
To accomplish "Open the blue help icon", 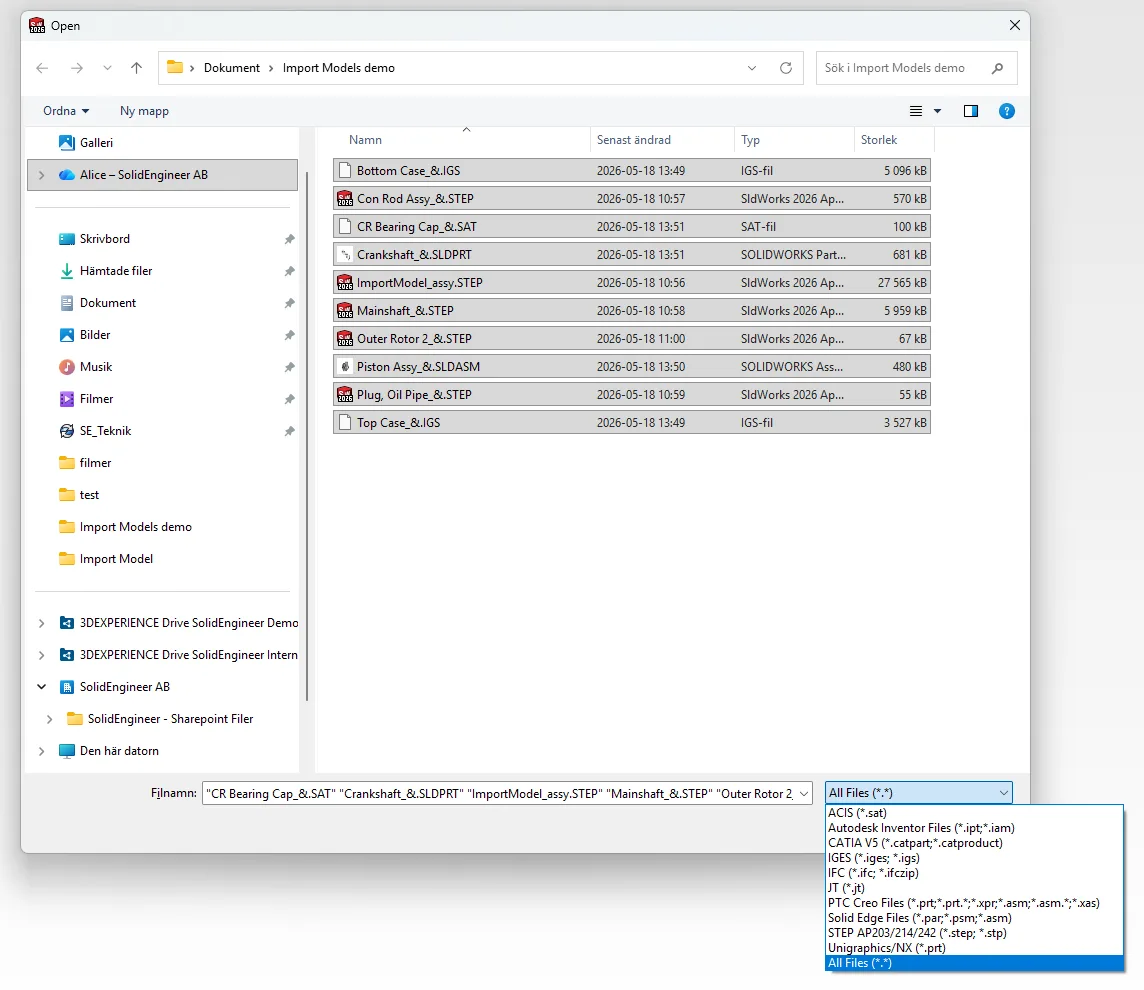I will coord(1007,111).
